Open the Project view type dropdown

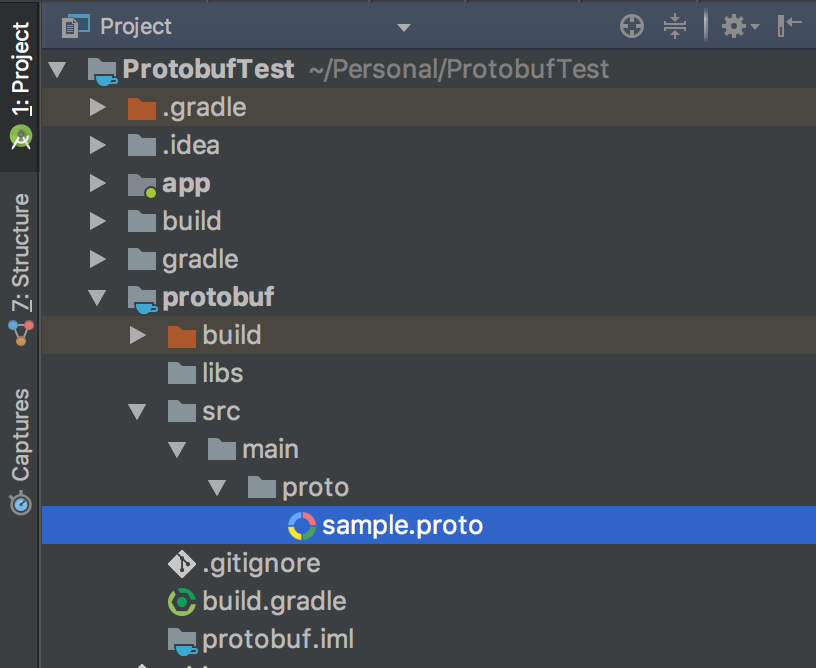pos(403,27)
